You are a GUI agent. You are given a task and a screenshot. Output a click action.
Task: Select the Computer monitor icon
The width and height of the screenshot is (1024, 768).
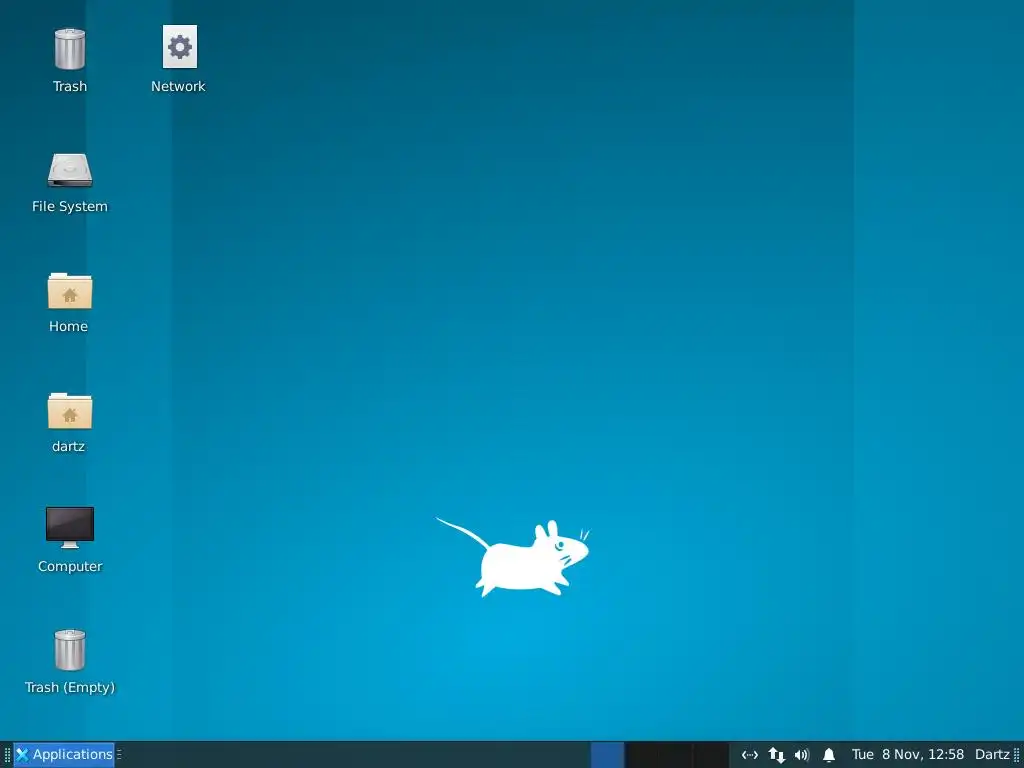click(x=70, y=527)
